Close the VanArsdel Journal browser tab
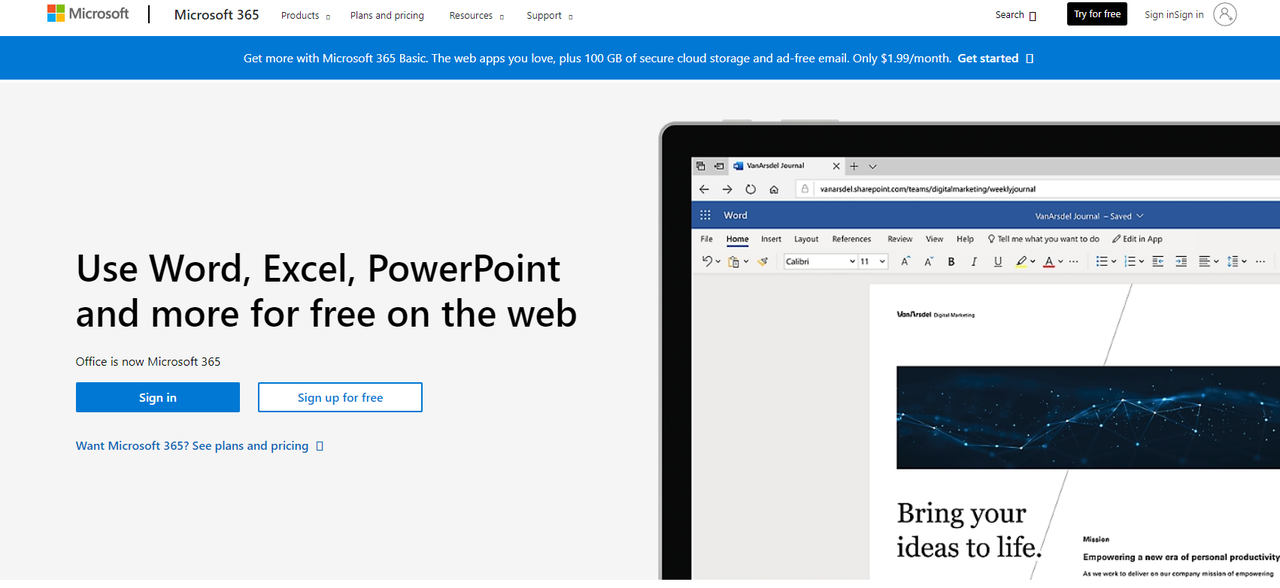 click(836, 166)
